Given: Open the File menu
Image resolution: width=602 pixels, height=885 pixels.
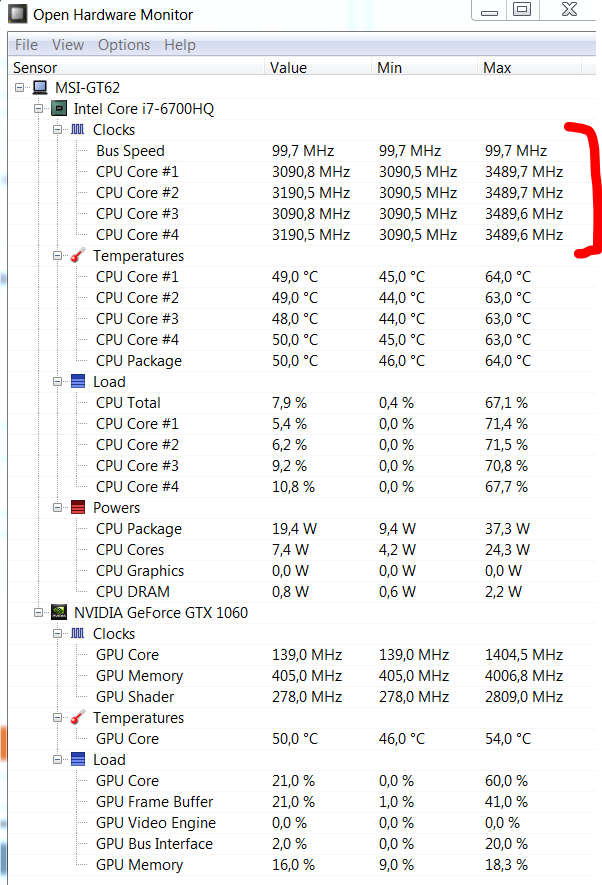Looking at the screenshot, I should [x=27, y=45].
